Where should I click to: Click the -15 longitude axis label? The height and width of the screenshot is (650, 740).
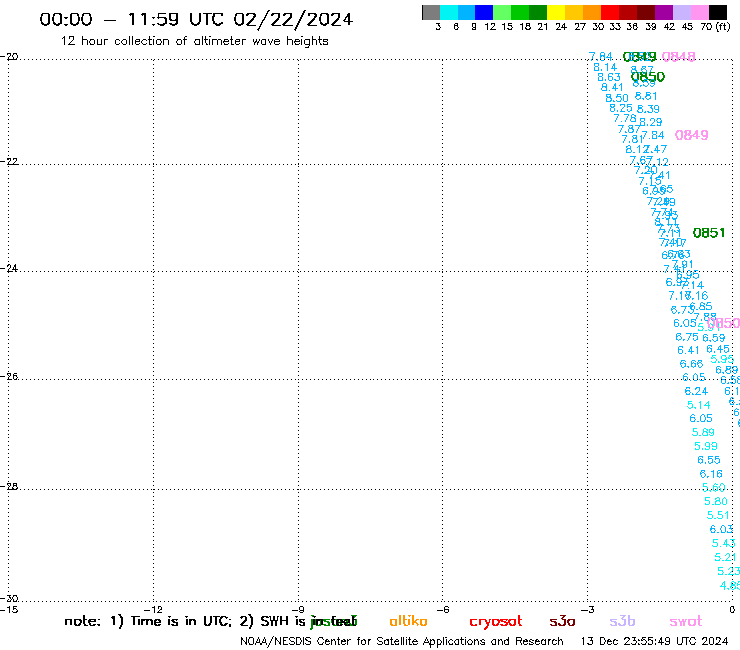[x=9, y=610]
